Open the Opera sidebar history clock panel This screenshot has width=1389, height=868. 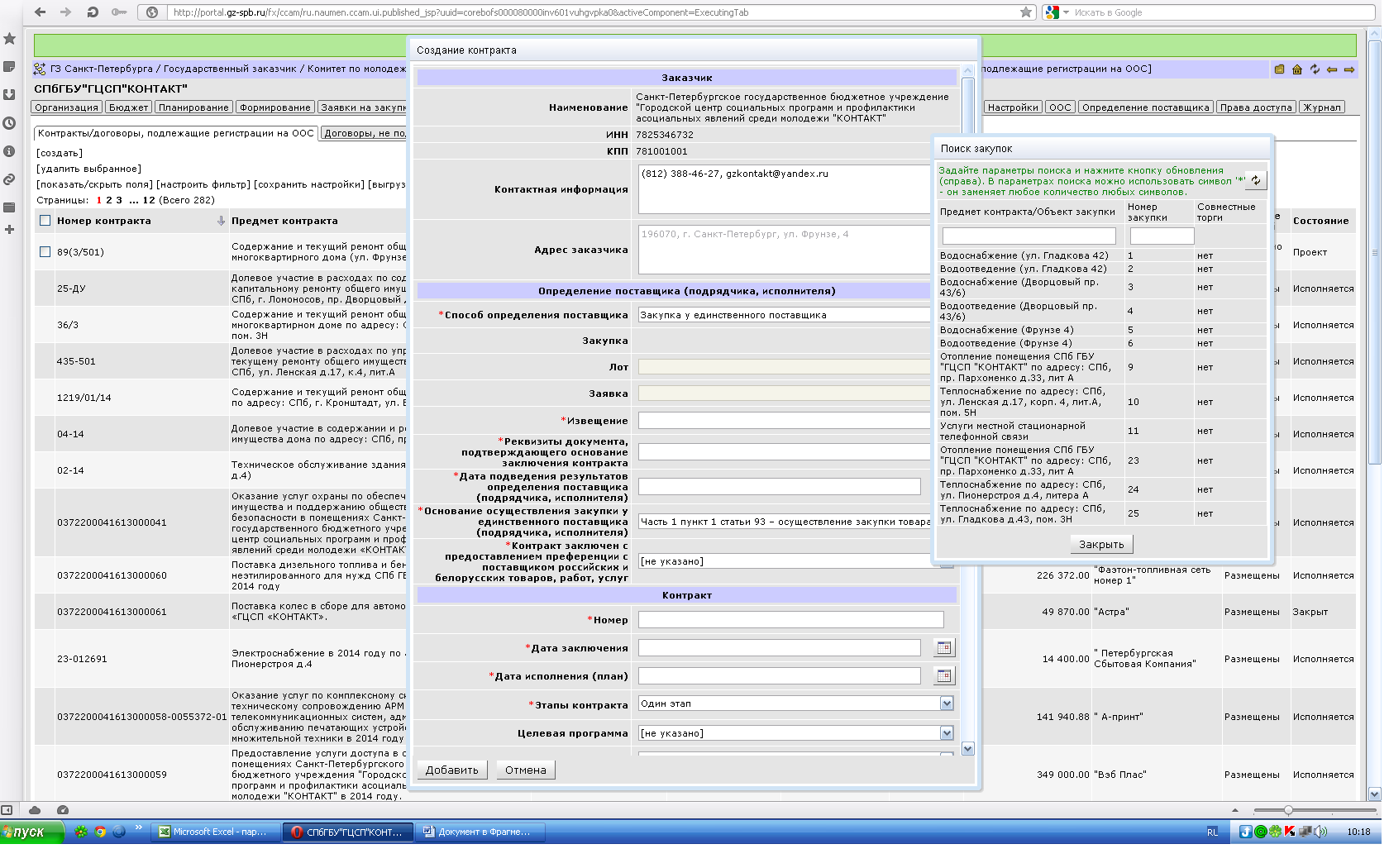(10, 123)
